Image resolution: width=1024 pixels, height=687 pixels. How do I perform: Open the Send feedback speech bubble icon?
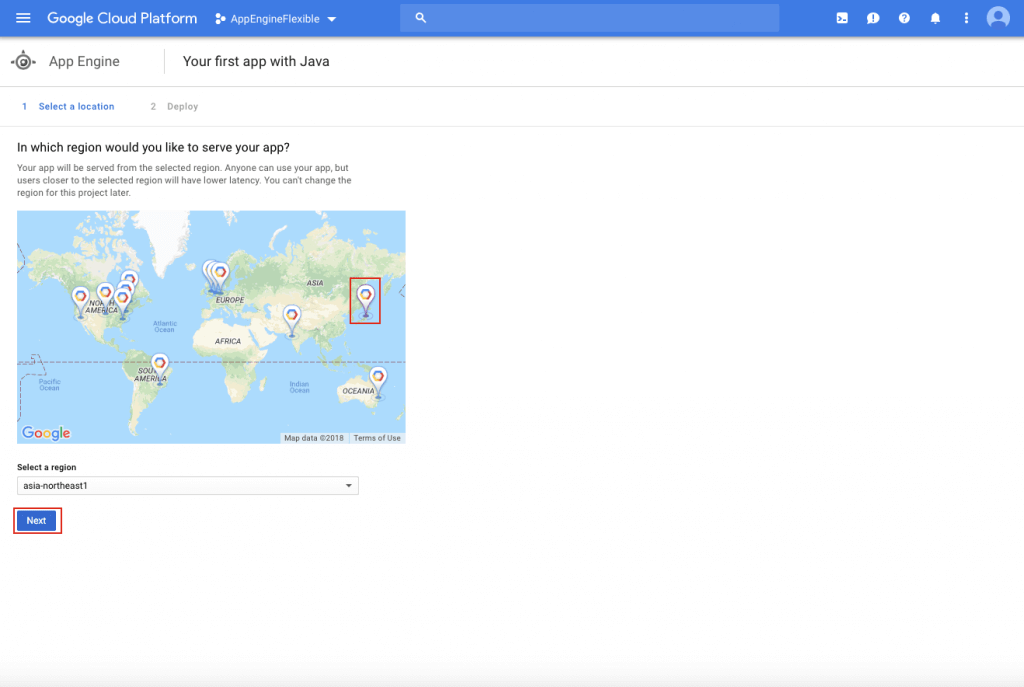pos(872,17)
